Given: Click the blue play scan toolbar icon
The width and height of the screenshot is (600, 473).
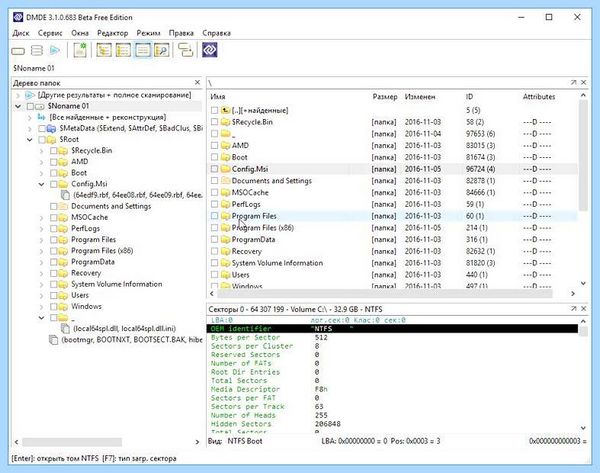Looking at the screenshot, I should [x=55, y=50].
